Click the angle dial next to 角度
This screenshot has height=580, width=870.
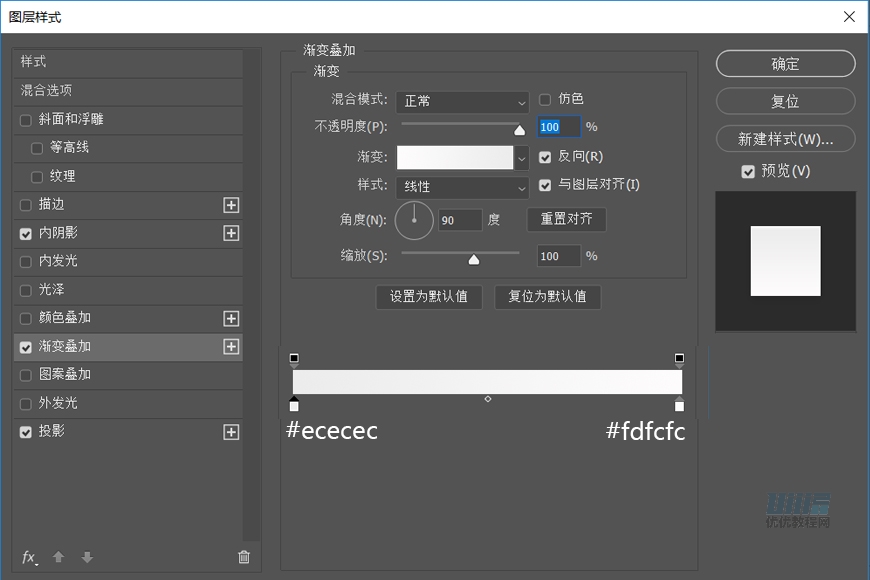tap(414, 220)
